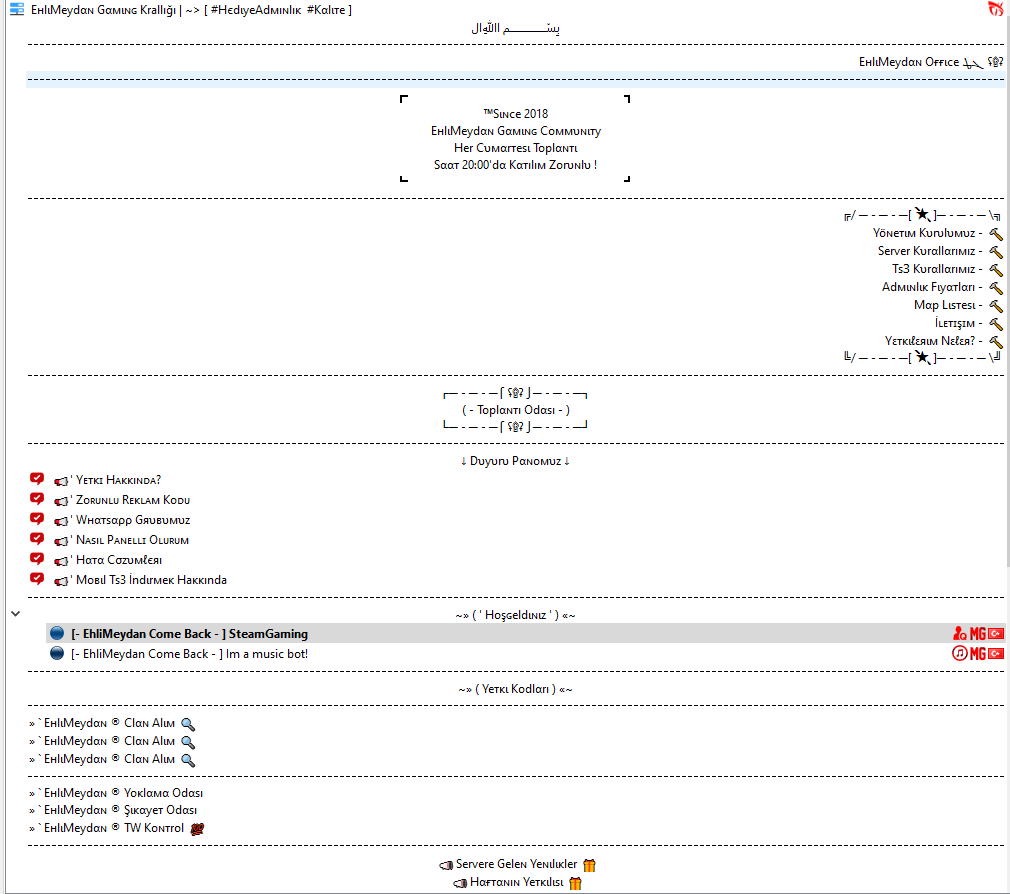This screenshot has height=894, width=1010.
Task: Select the Whatsapp Grubumuz channel name
Action: 133,520
